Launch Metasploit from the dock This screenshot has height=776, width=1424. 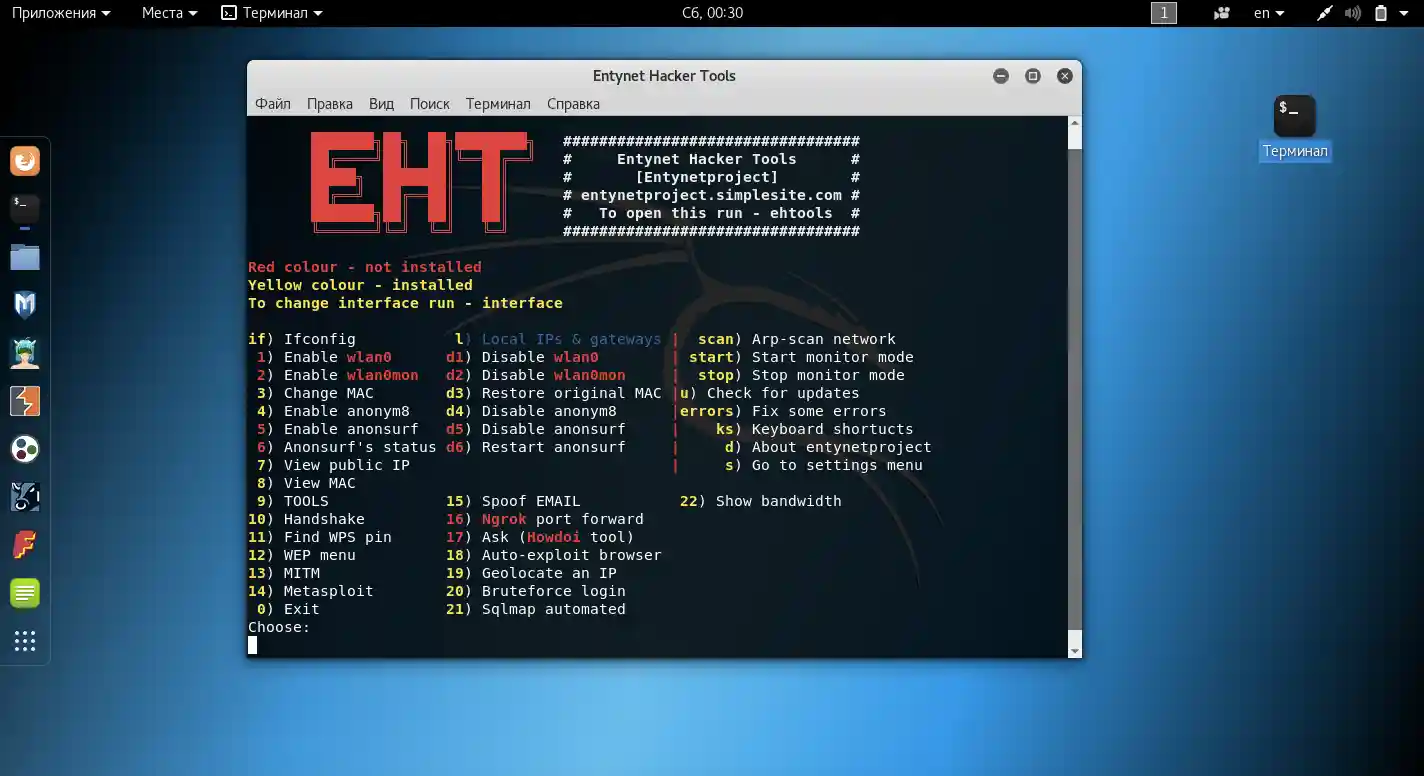[25, 305]
